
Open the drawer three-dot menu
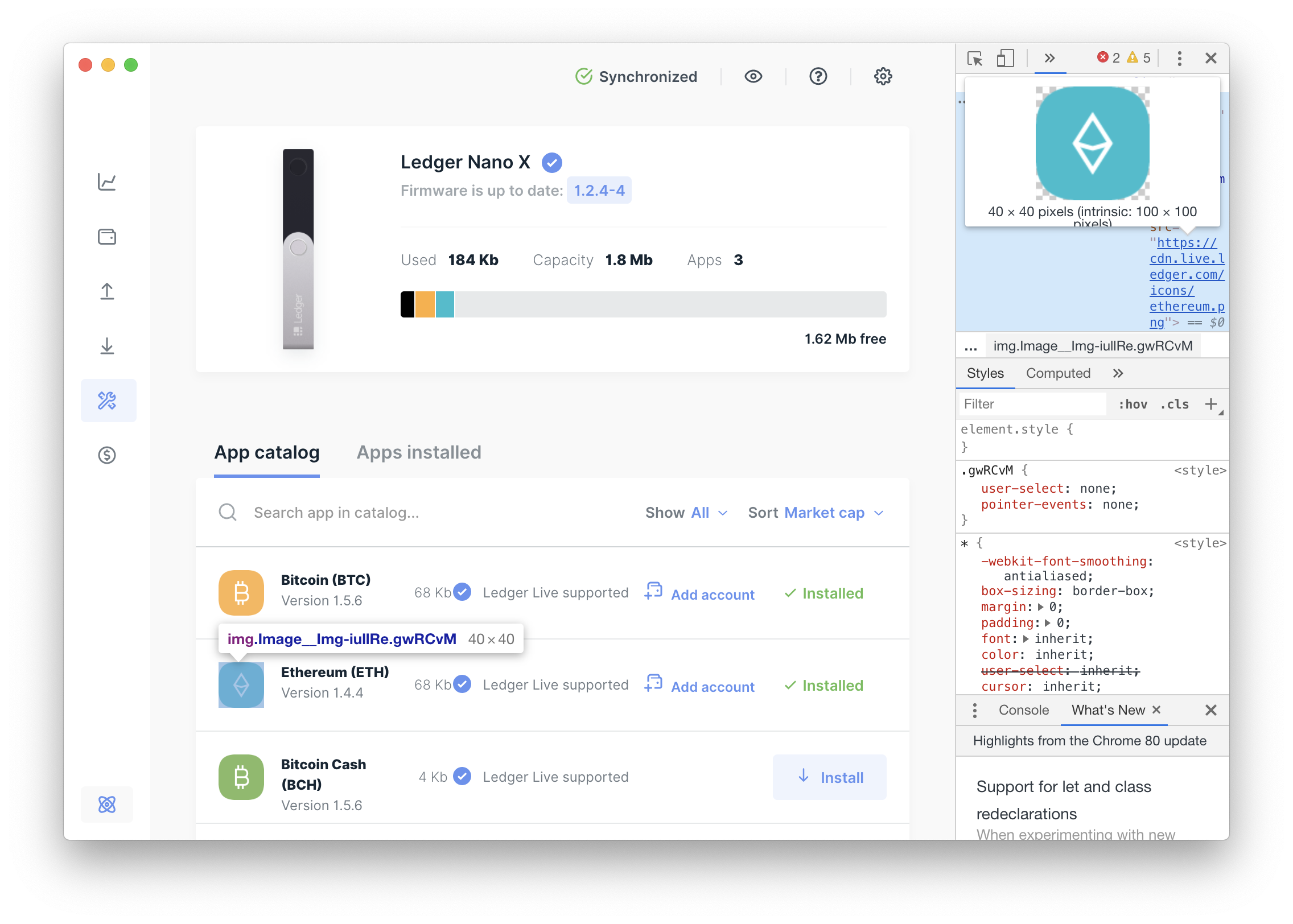click(975, 710)
